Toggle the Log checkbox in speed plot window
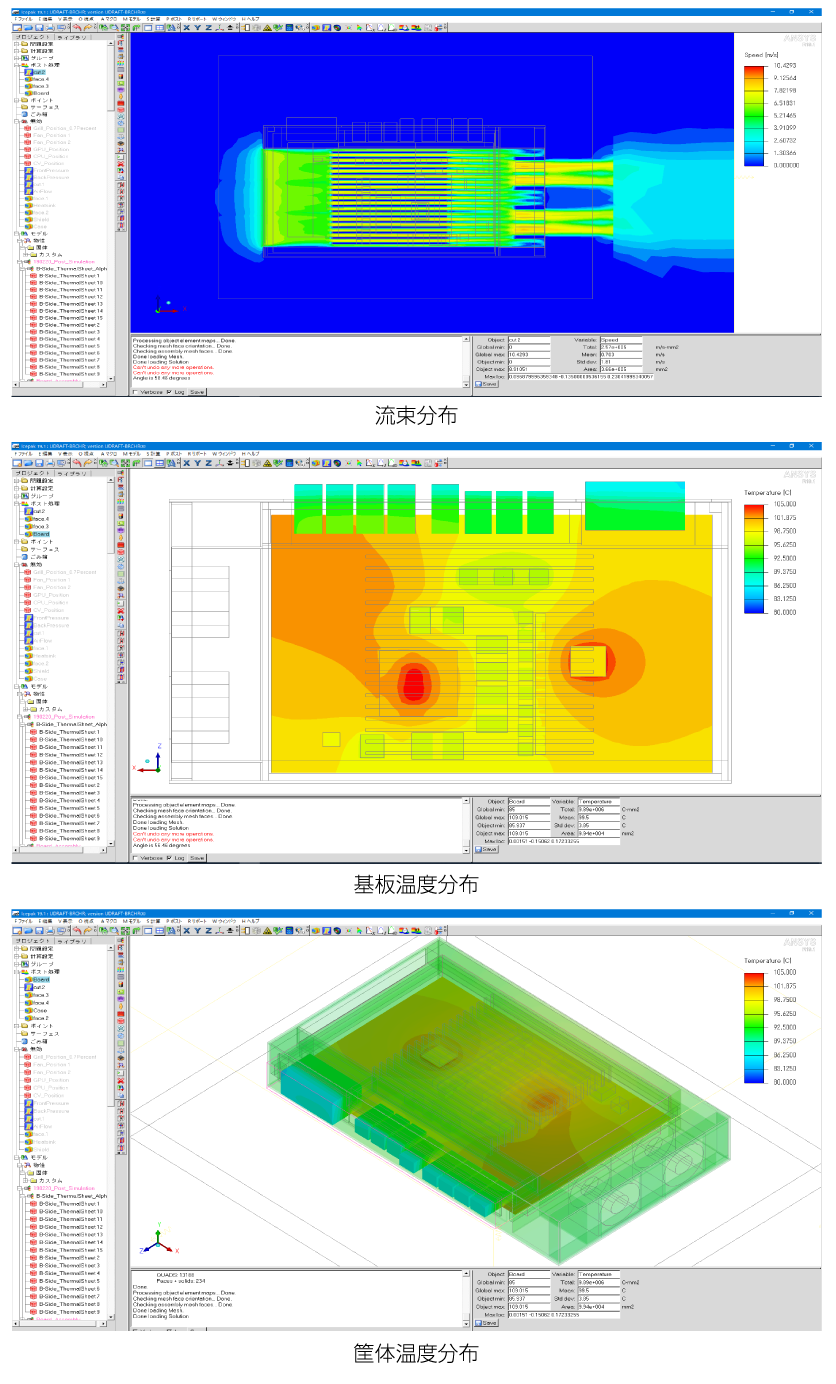836x1384 pixels. 169,392
